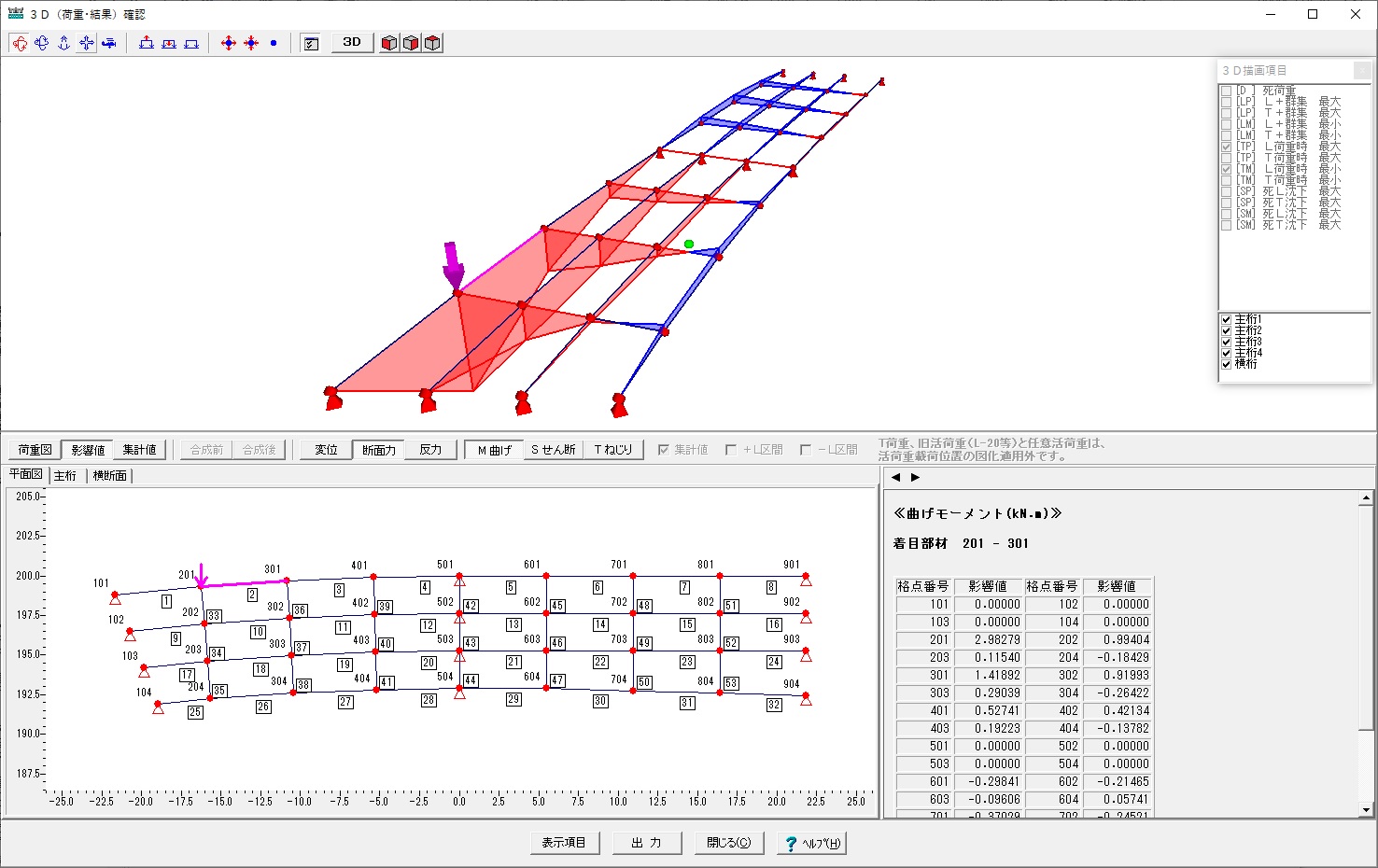The height and width of the screenshot is (868, 1378).
Task: Click the green point in 3D view
Action: pyautogui.click(x=689, y=245)
